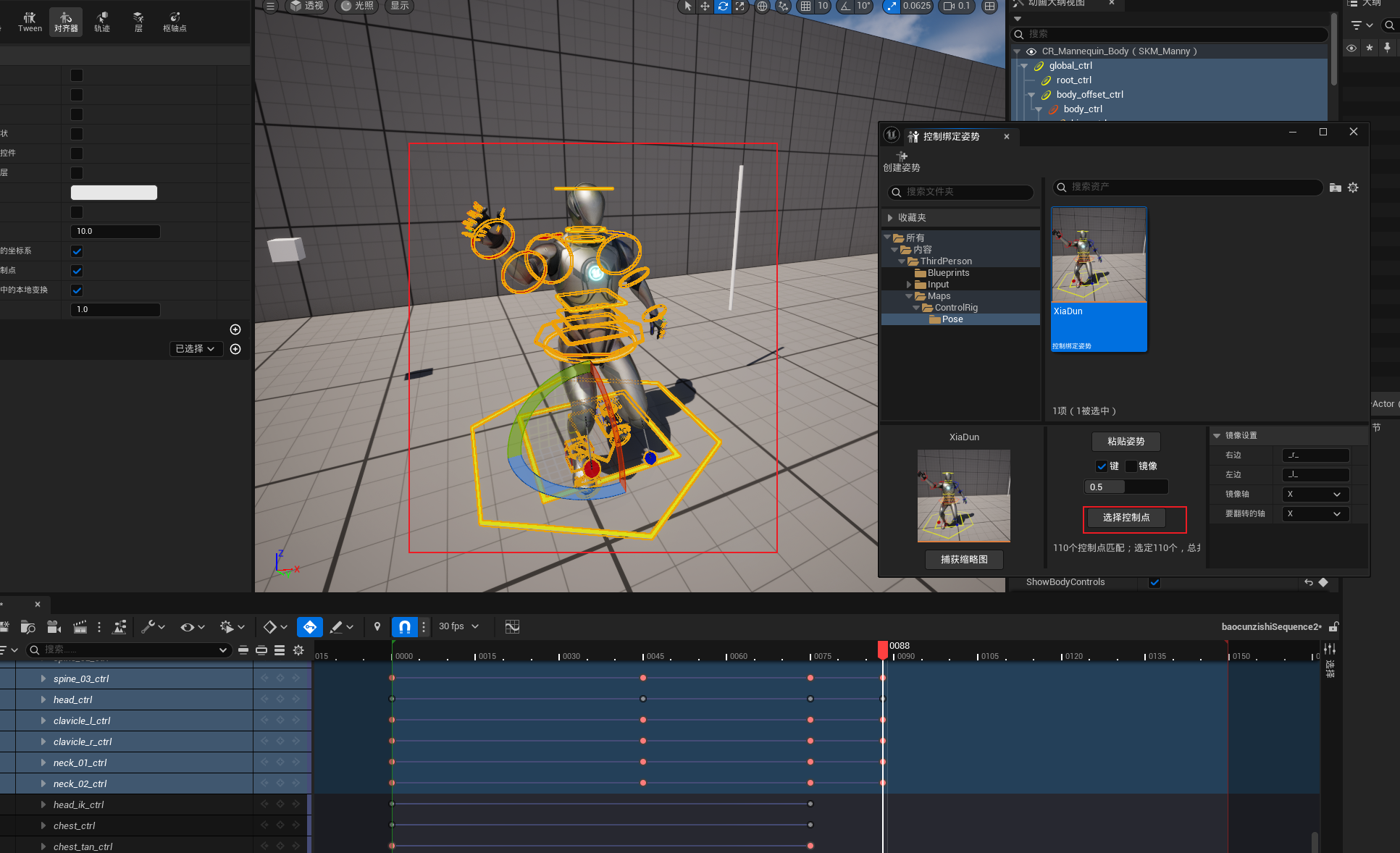The width and height of the screenshot is (1400, 853).
Task: Toggle the Key checkbox under Paste Pose
Action: tap(1102, 466)
